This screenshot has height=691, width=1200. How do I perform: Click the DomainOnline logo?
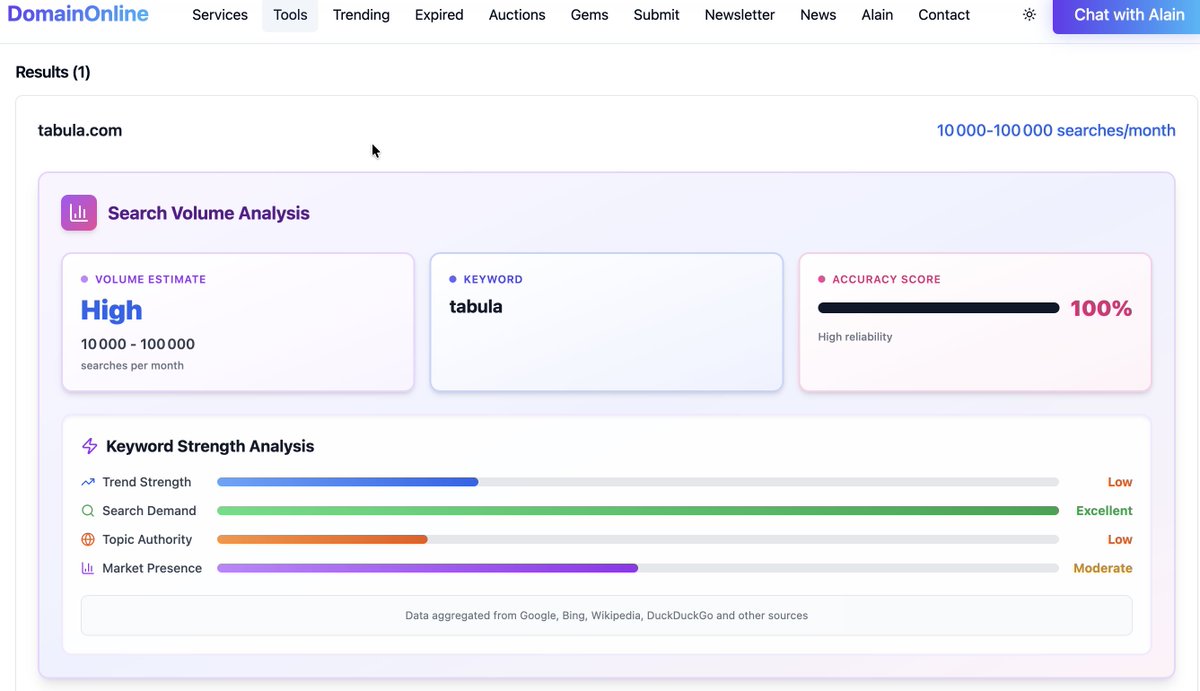(78, 14)
